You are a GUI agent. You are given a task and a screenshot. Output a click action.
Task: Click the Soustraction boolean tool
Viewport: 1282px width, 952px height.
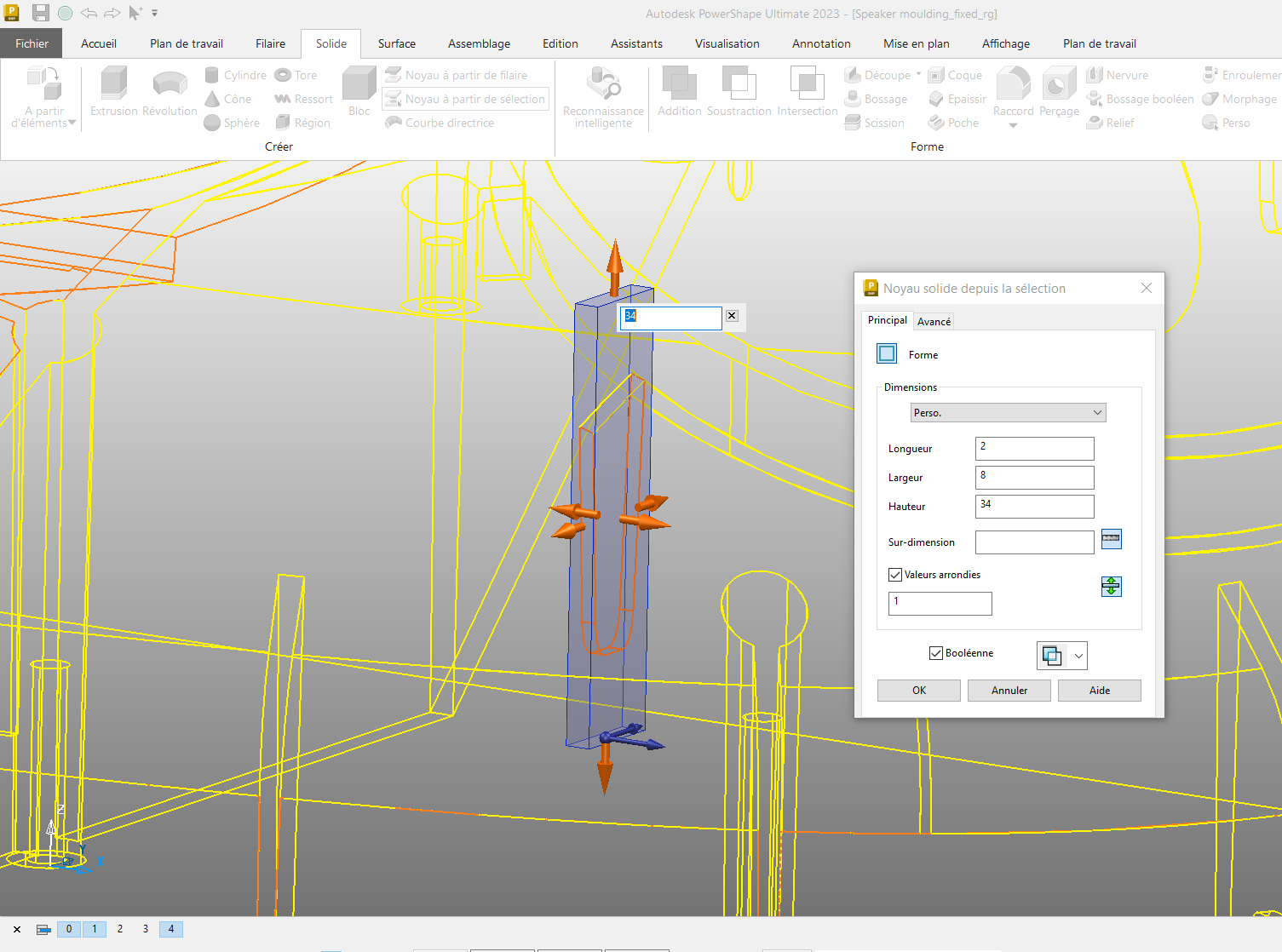pos(739,93)
